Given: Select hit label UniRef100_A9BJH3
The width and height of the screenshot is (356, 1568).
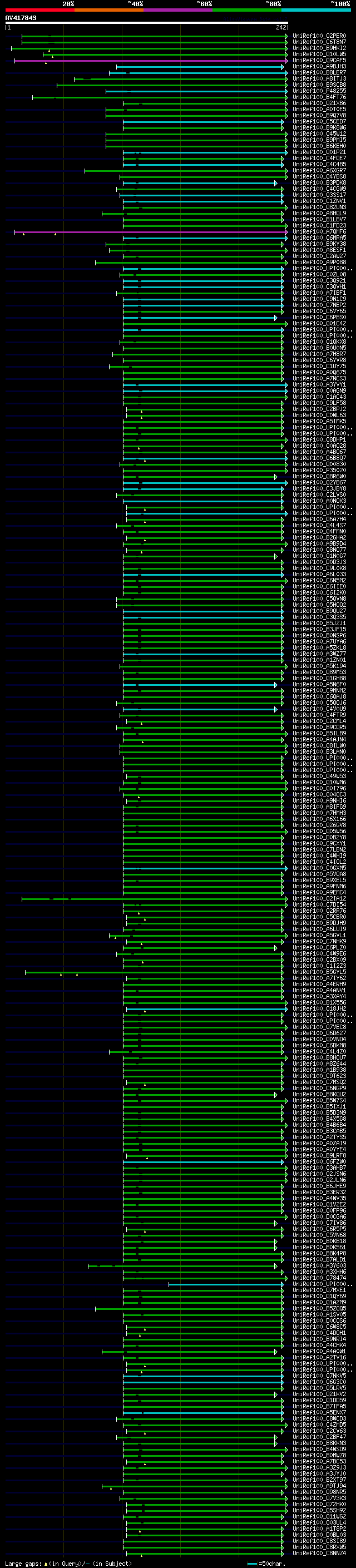Looking at the screenshot, I should tap(319, 66).
